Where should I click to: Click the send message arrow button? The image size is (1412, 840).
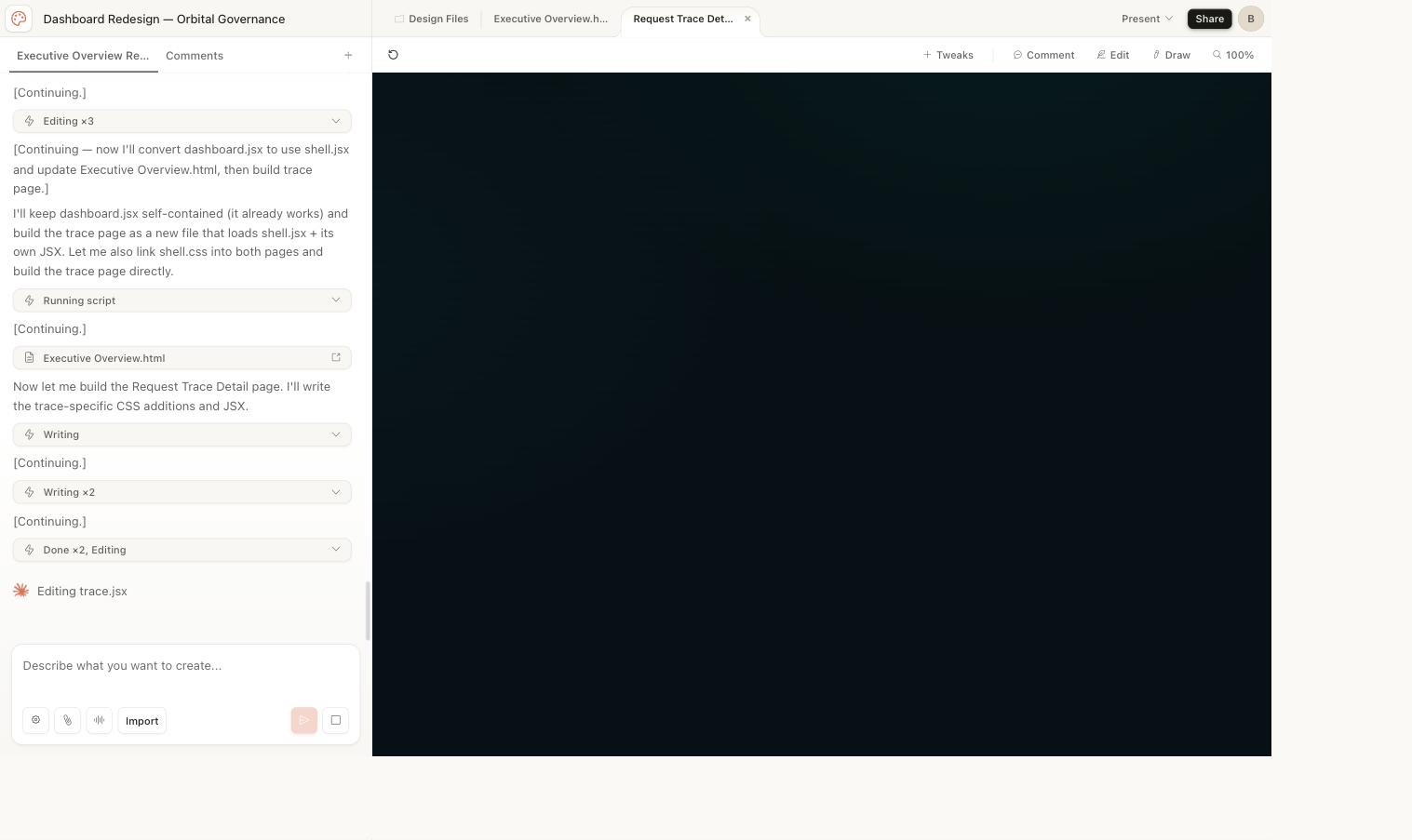(x=303, y=720)
